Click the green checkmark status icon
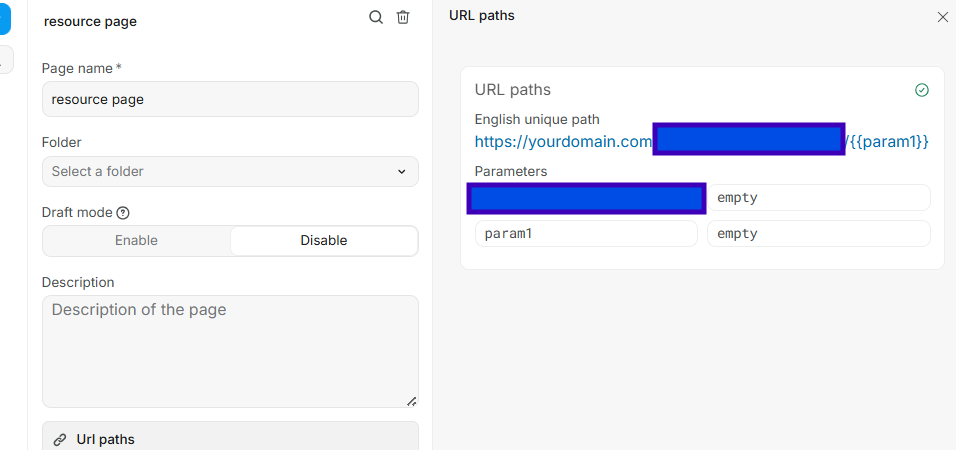Screen dimensions: 956x450 (x=922, y=90)
